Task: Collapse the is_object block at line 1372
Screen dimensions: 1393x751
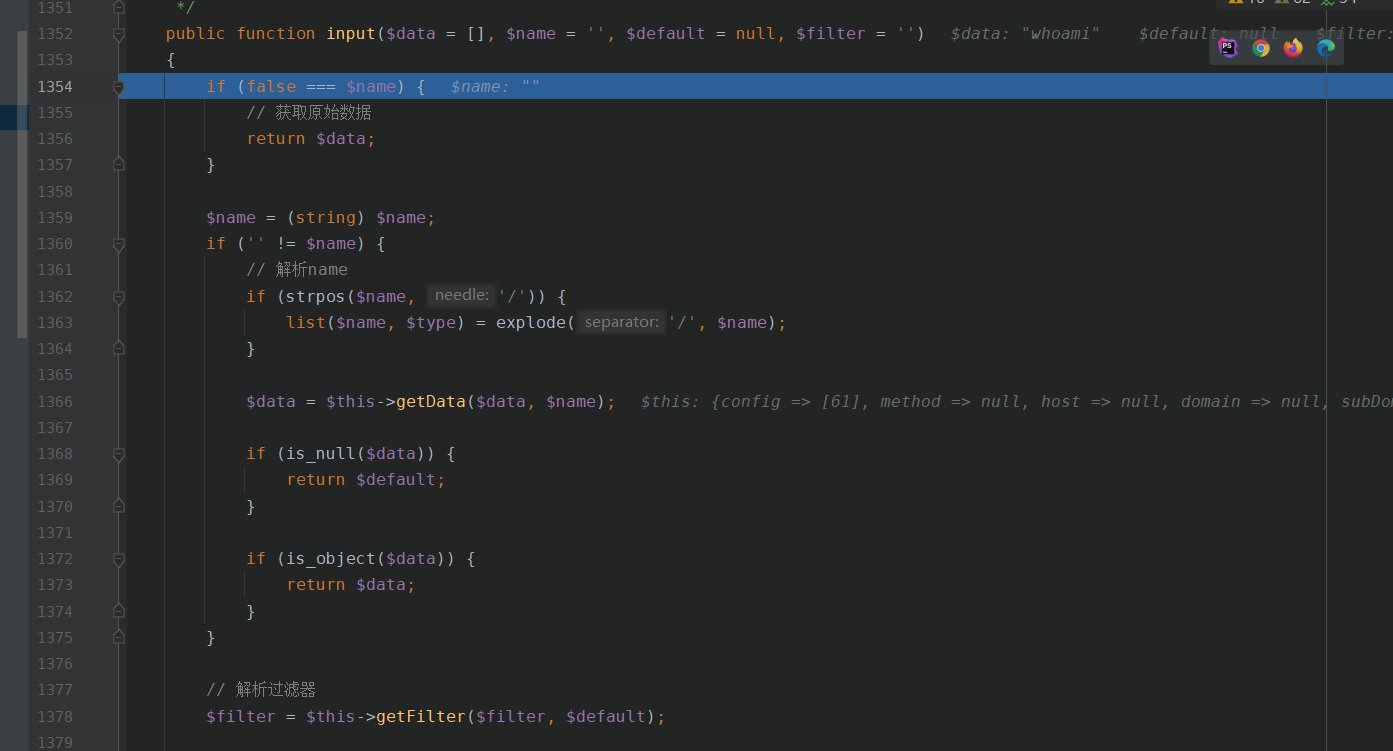Action: pyautogui.click(x=119, y=559)
